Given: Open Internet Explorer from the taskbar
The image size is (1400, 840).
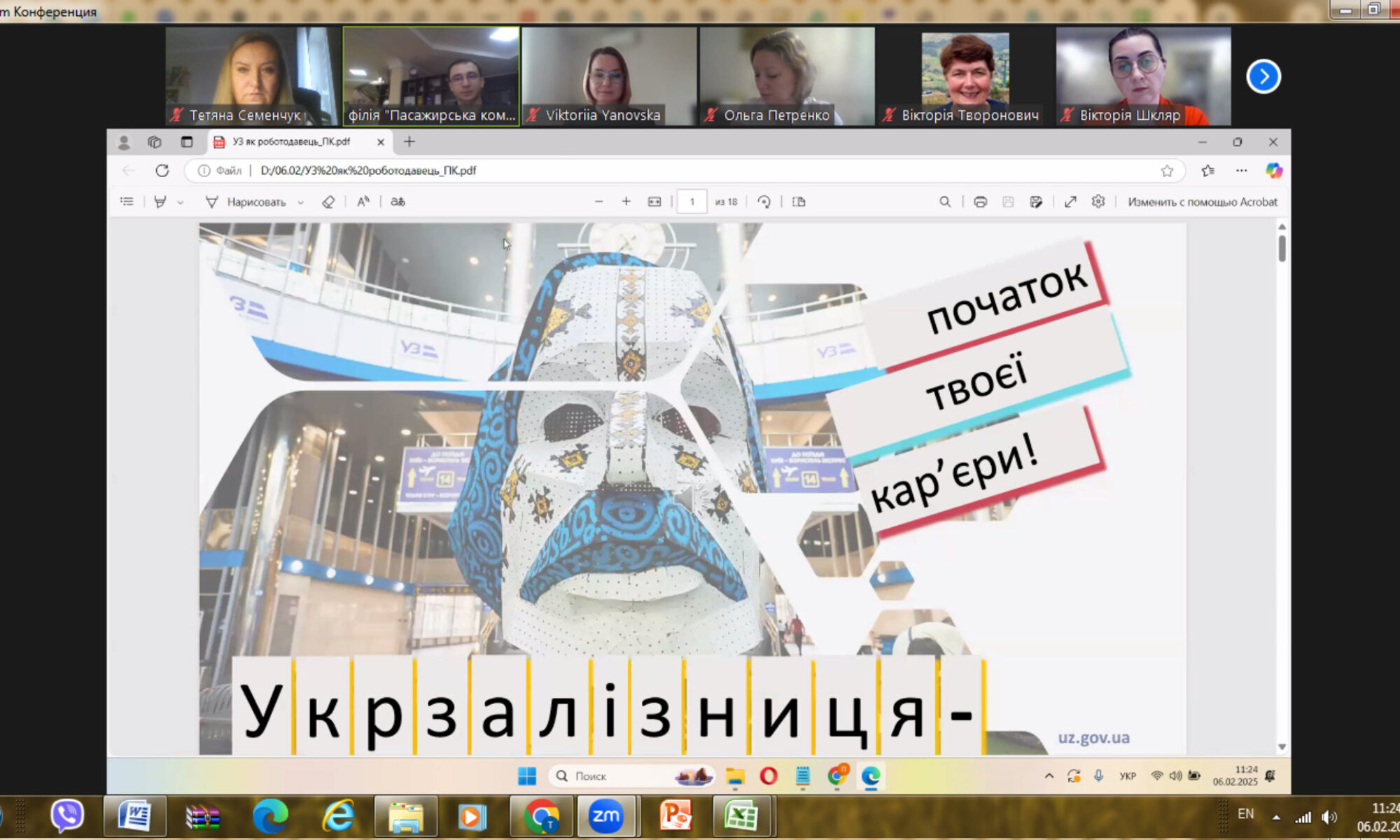Looking at the screenshot, I should pos(337,815).
